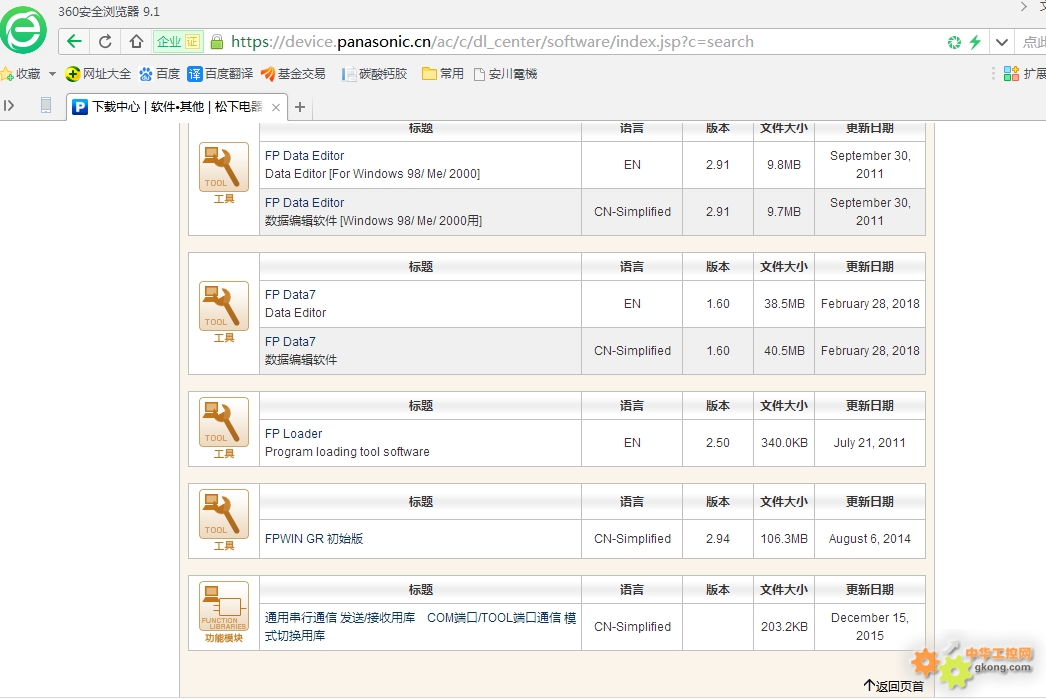The width and height of the screenshot is (1046, 699).
Task: Open a new tab with the plus button
Action: [300, 107]
